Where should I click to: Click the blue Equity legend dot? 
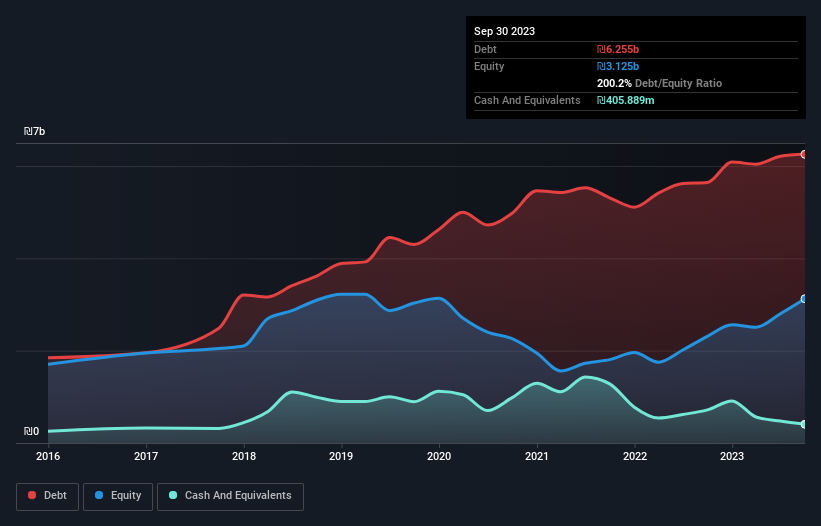coord(99,495)
